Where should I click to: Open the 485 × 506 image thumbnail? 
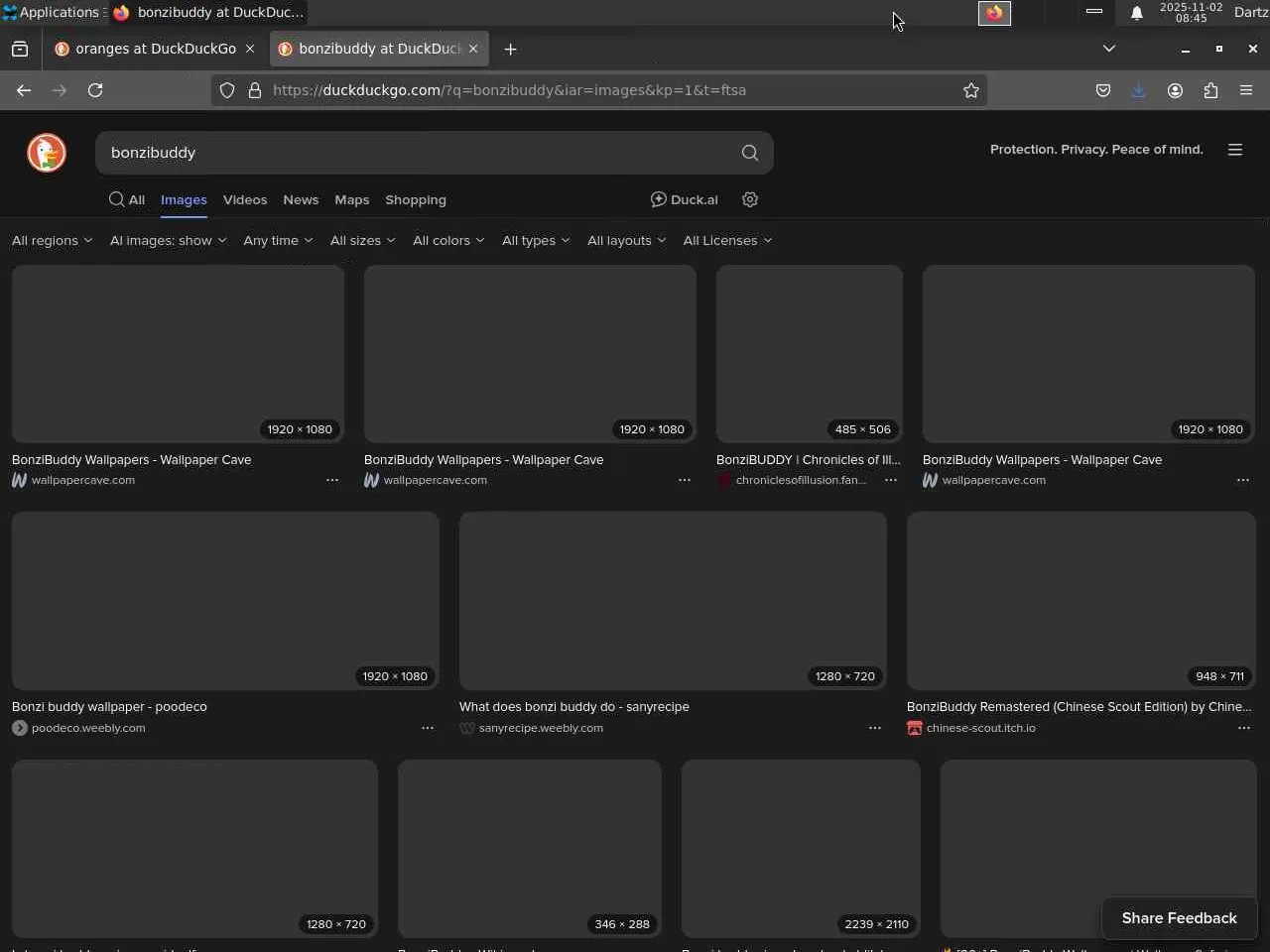(810, 354)
